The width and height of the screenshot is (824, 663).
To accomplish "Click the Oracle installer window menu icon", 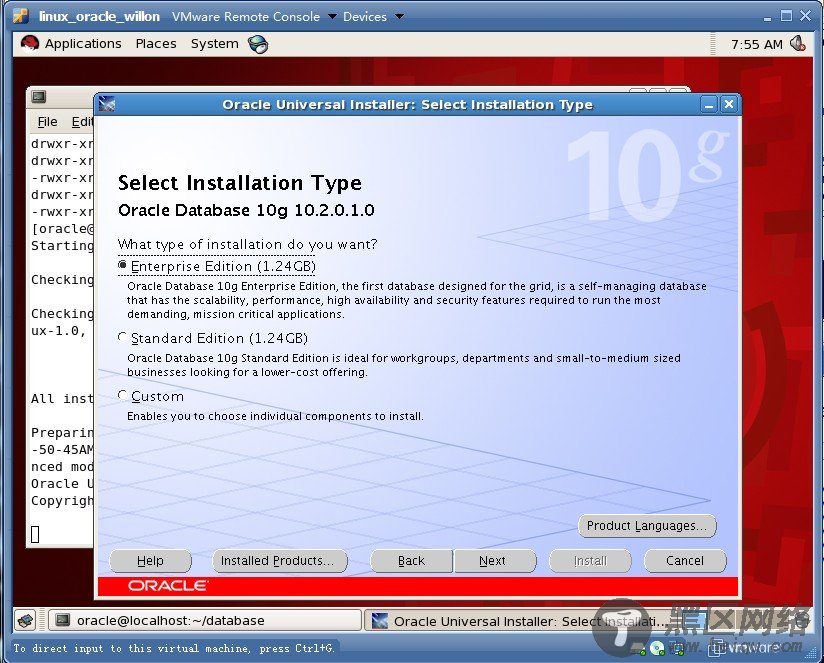I will click(107, 104).
